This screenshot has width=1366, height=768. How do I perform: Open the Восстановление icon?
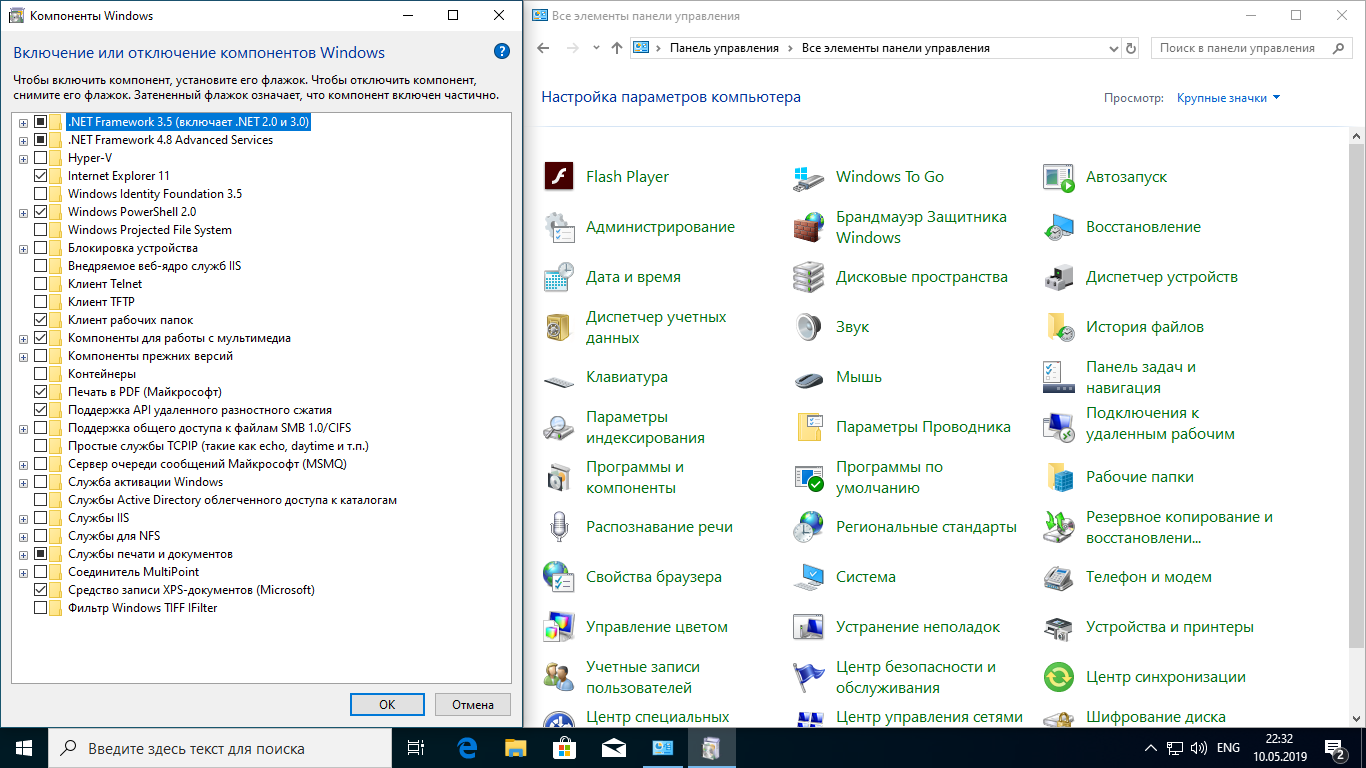pos(1058,227)
